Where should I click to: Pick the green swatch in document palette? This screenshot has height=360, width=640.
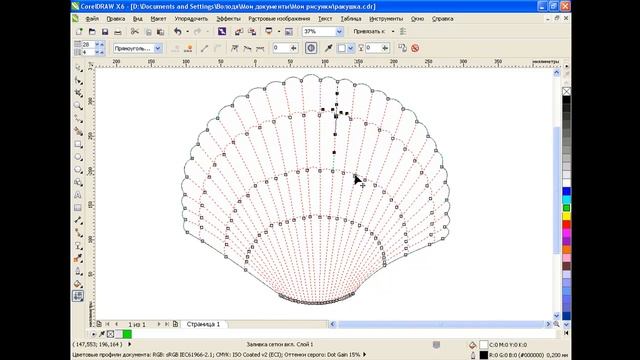click(x=127, y=334)
